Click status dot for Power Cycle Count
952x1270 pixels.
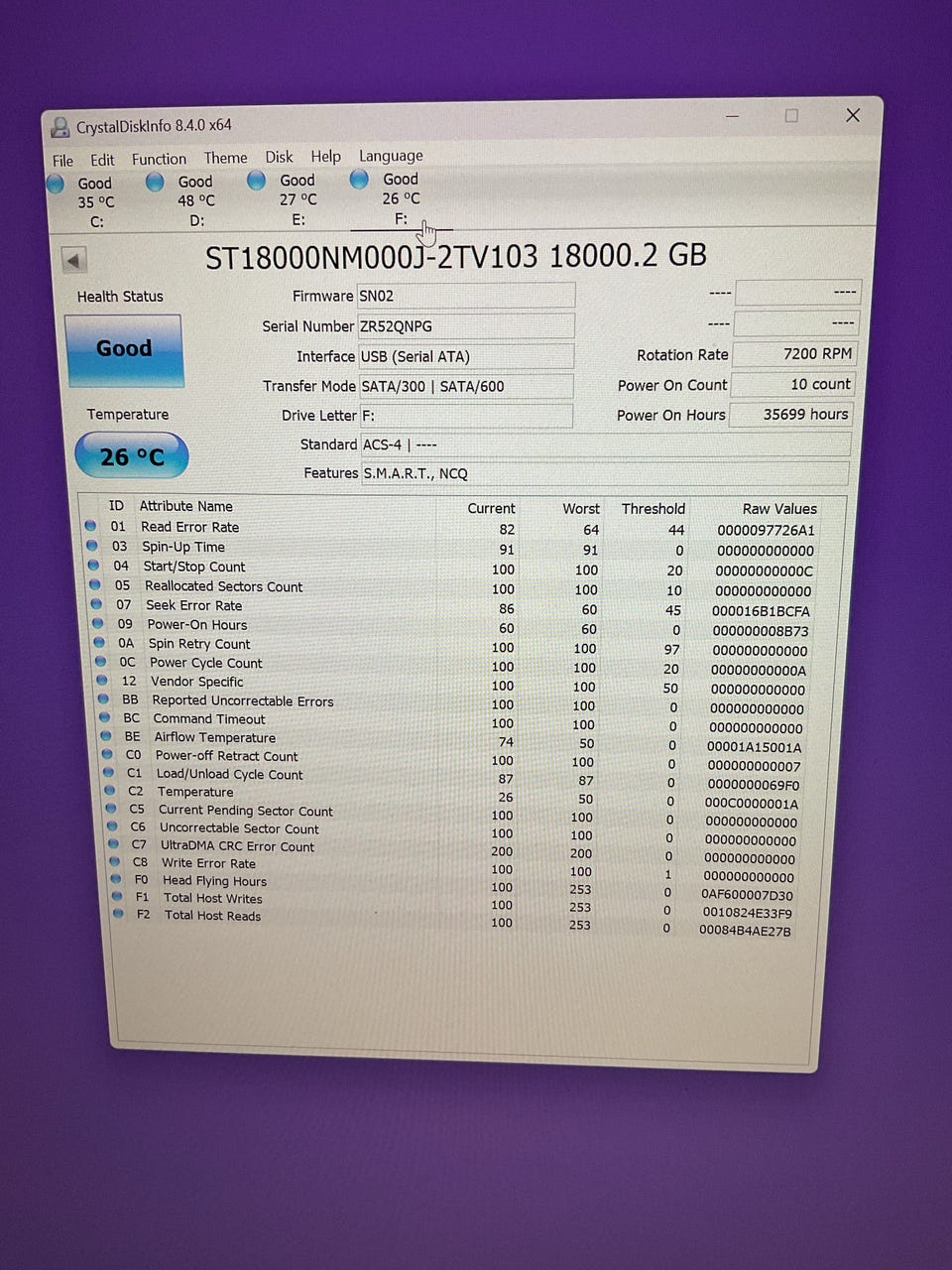pyautogui.click(x=100, y=662)
